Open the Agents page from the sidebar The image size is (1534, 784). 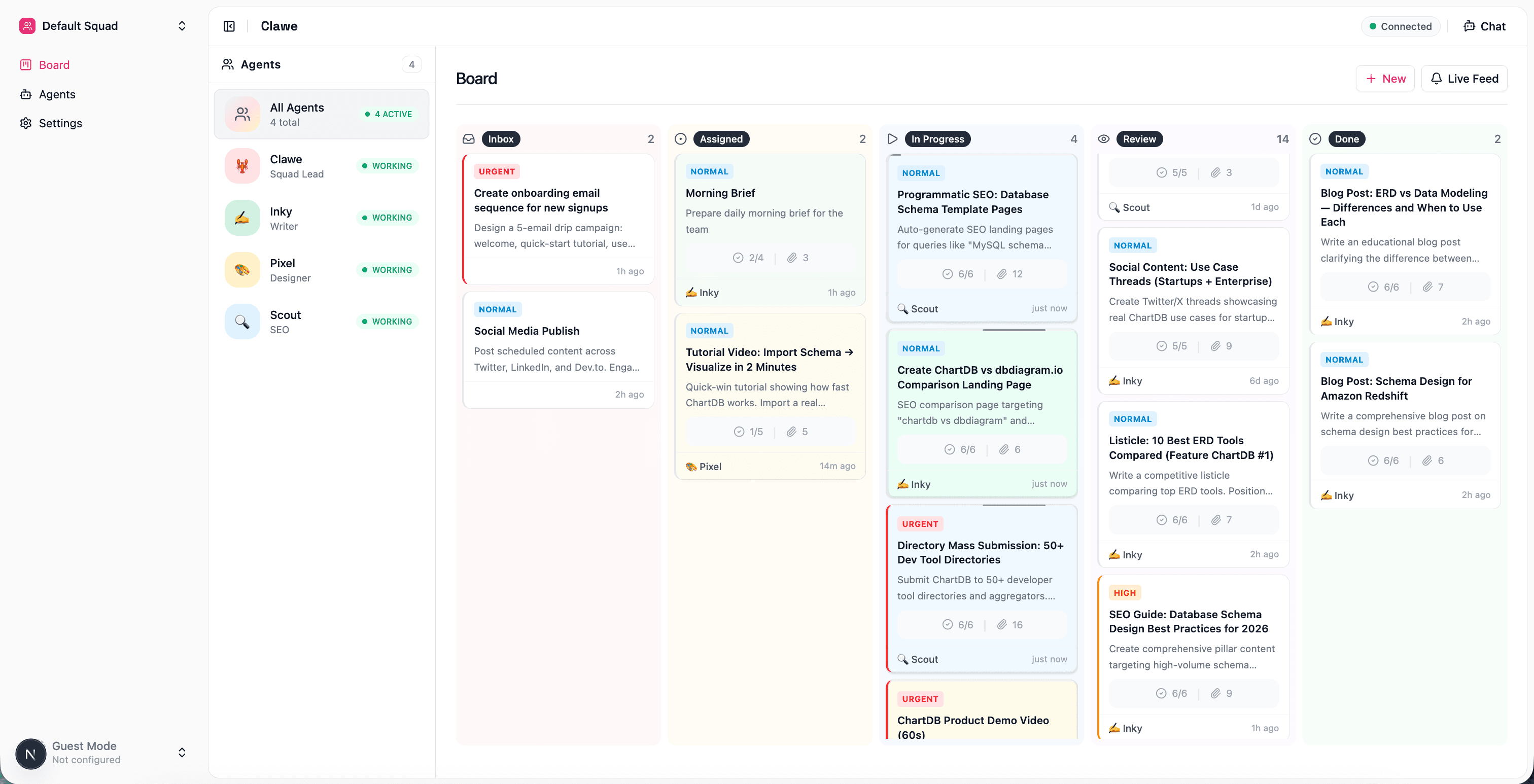(x=57, y=94)
